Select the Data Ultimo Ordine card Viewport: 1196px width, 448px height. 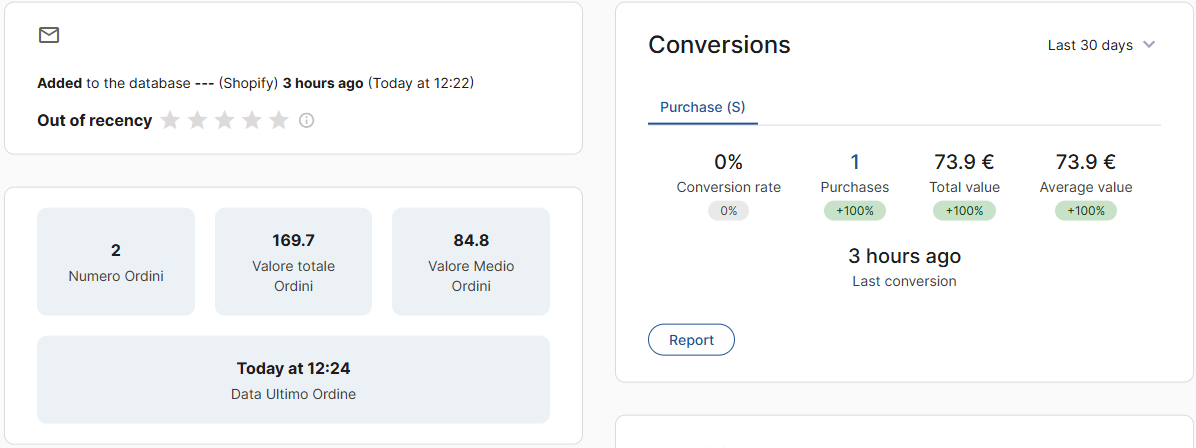coord(294,379)
